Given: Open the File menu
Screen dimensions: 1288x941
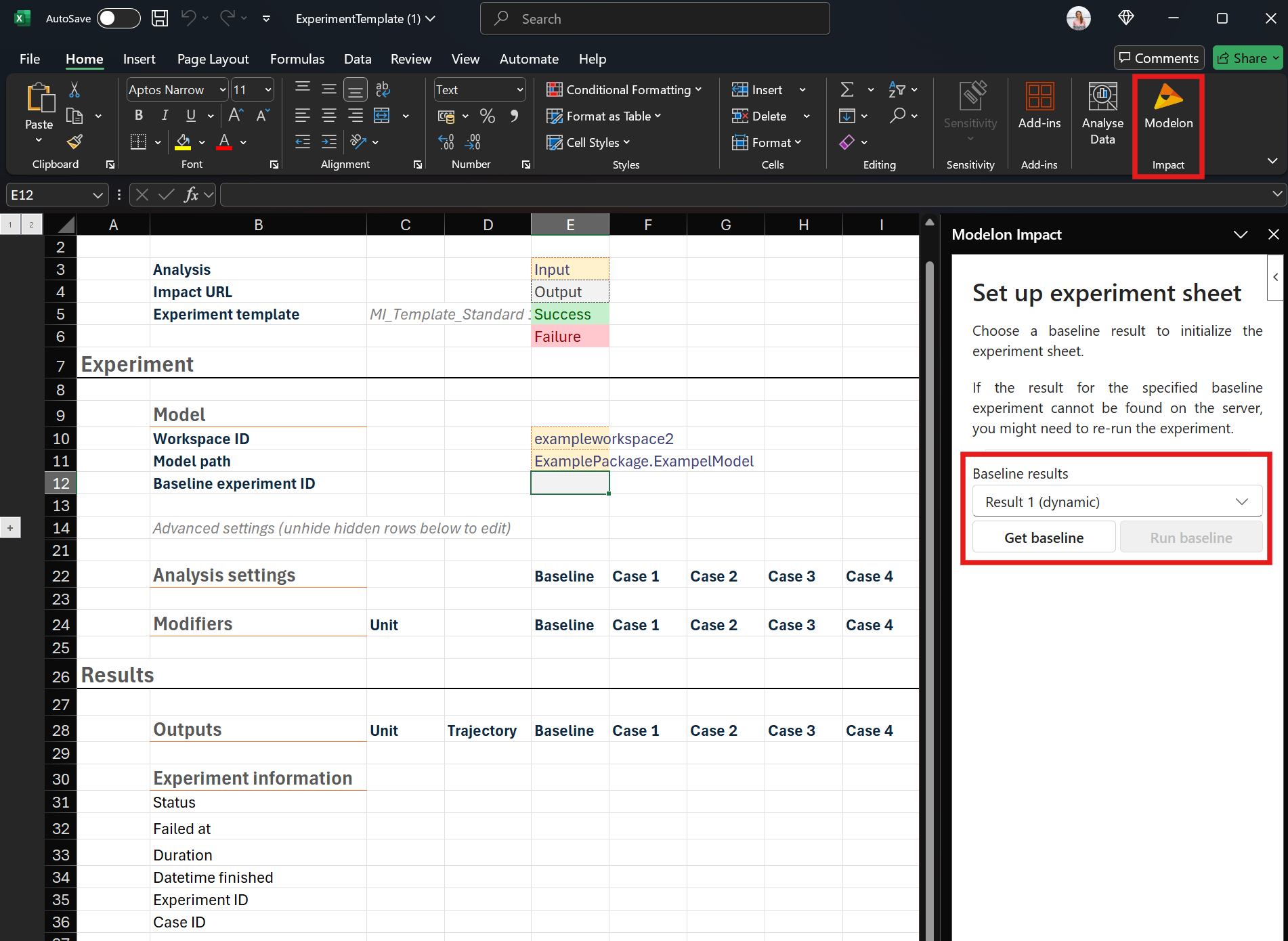Looking at the screenshot, I should tap(30, 59).
